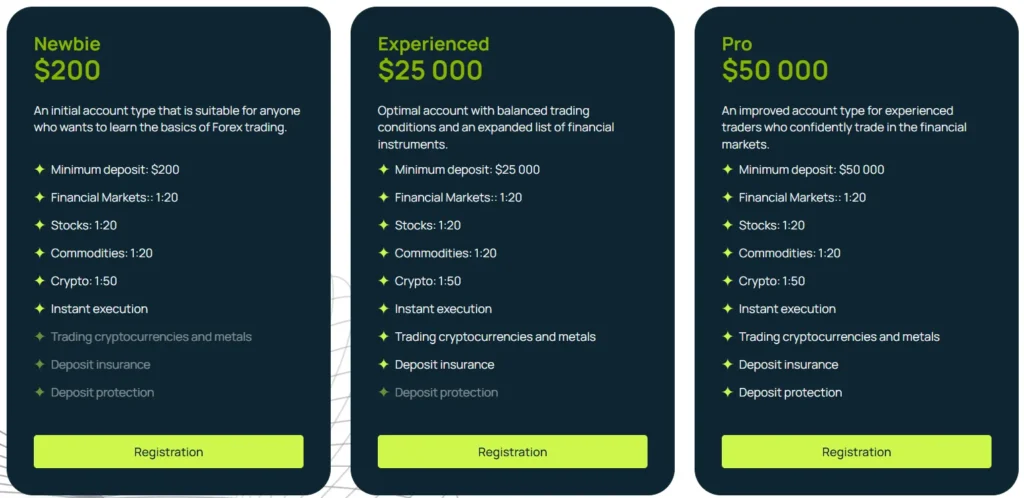Image resolution: width=1024 pixels, height=498 pixels.
Task: Select the Newbie plan title
Action: [67, 44]
